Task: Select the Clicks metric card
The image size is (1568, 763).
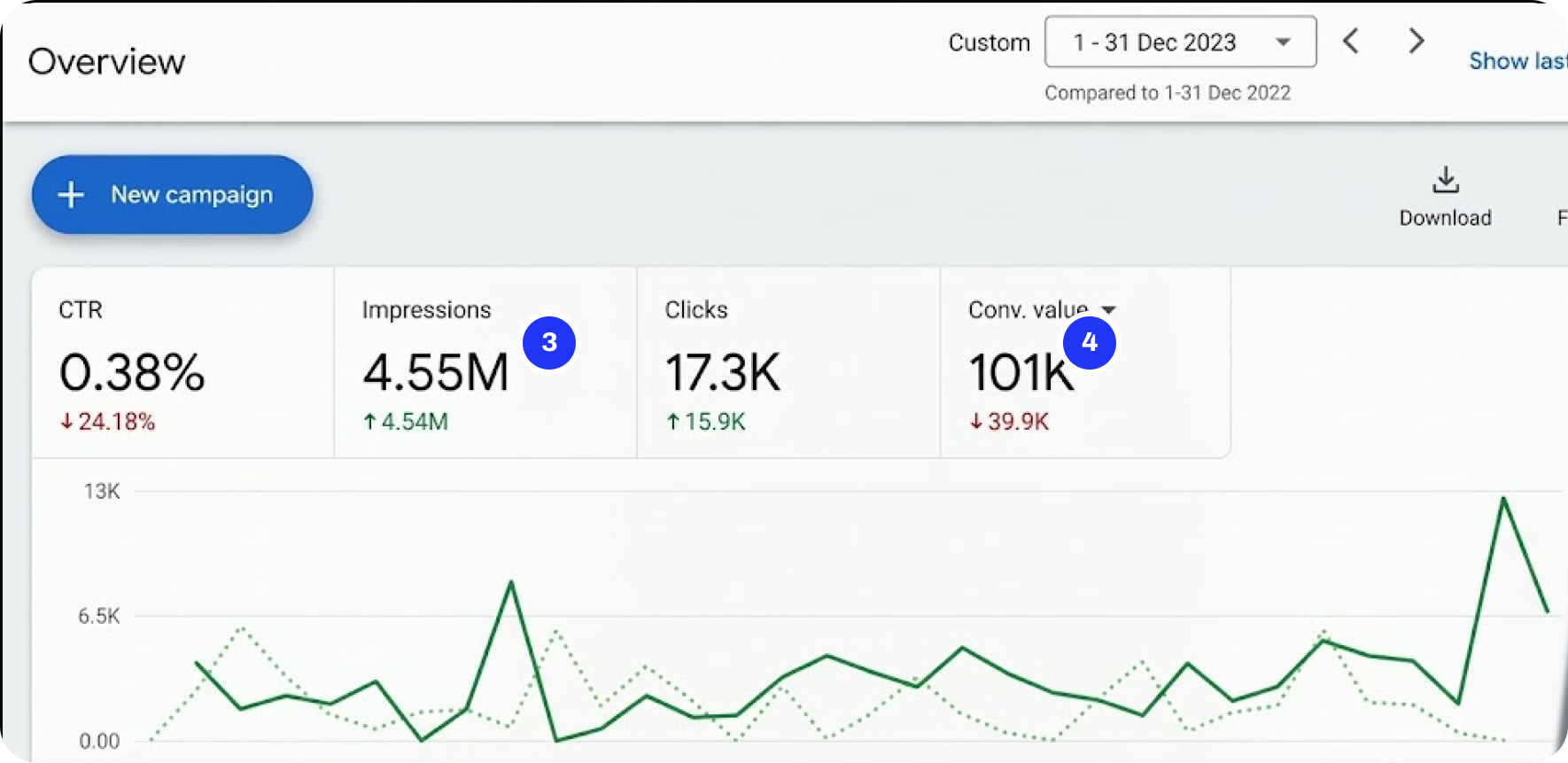Action: [788, 363]
